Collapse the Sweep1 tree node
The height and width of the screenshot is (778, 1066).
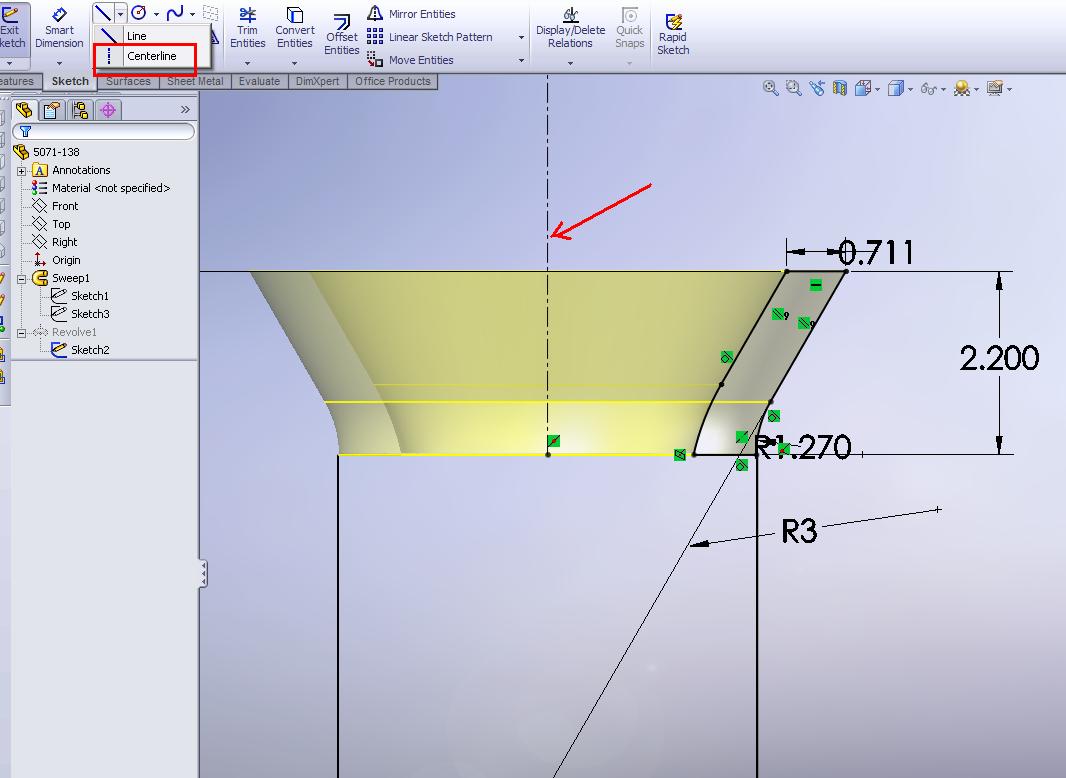pyautogui.click(x=21, y=279)
